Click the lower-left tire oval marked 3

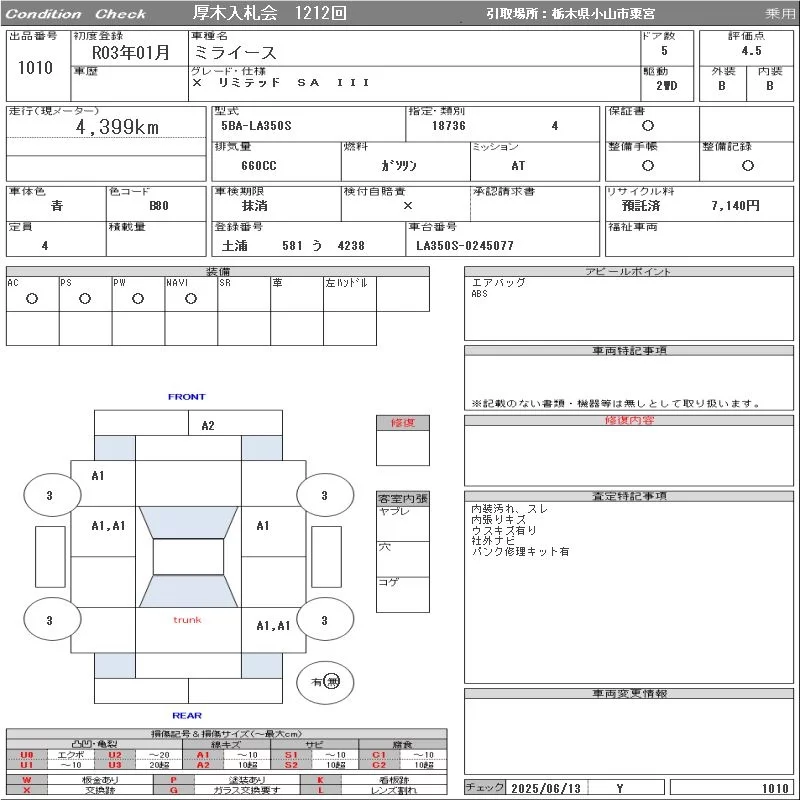click(x=52, y=620)
